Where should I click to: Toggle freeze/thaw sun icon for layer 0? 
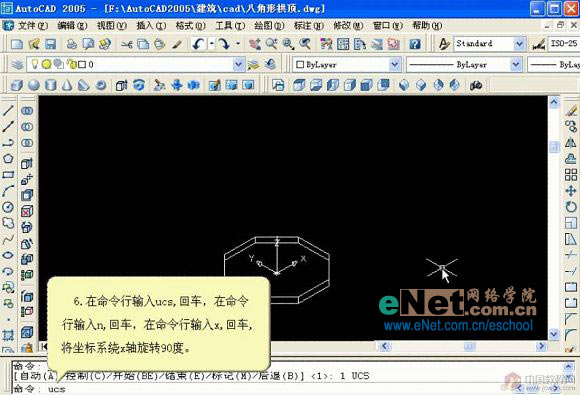point(46,64)
